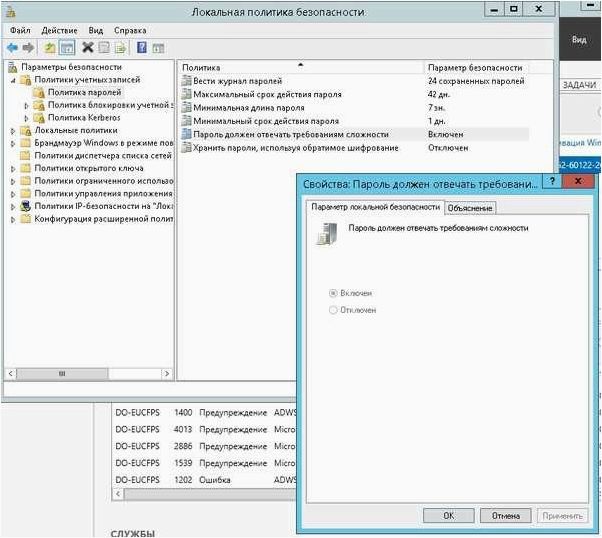Select event 4013 row in background window
602x538 pixels.
[205, 429]
